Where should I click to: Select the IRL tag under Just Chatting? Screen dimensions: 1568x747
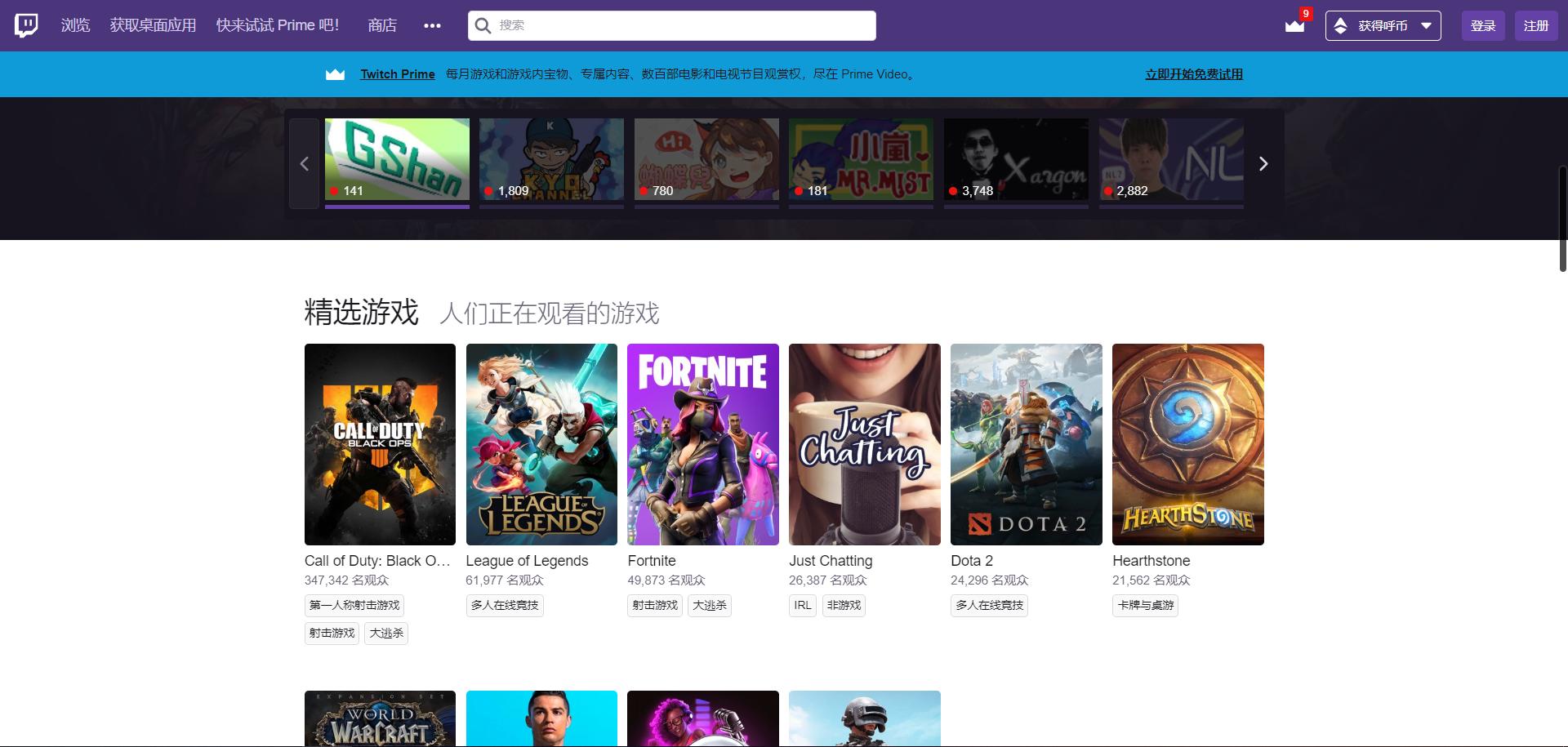(803, 606)
